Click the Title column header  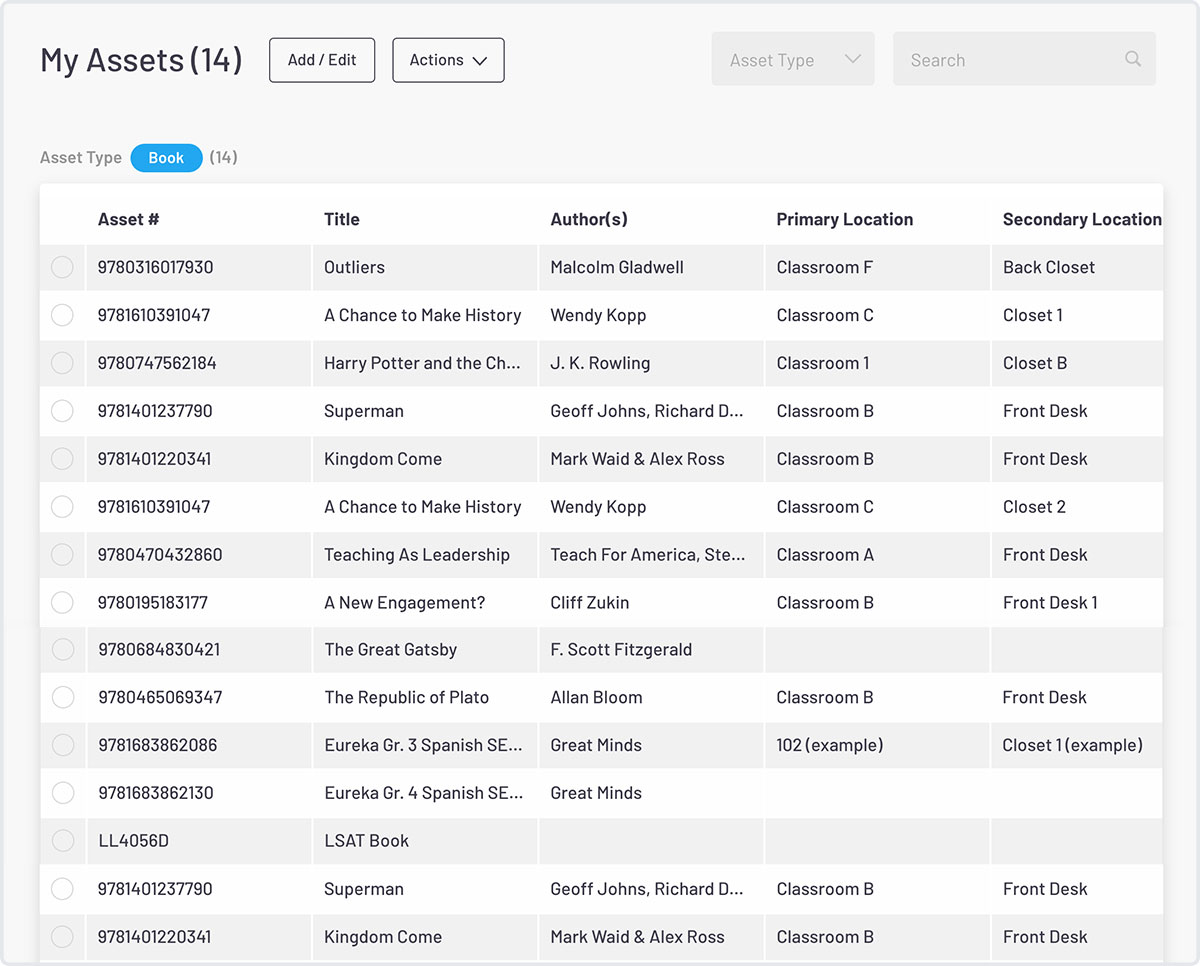coord(341,219)
